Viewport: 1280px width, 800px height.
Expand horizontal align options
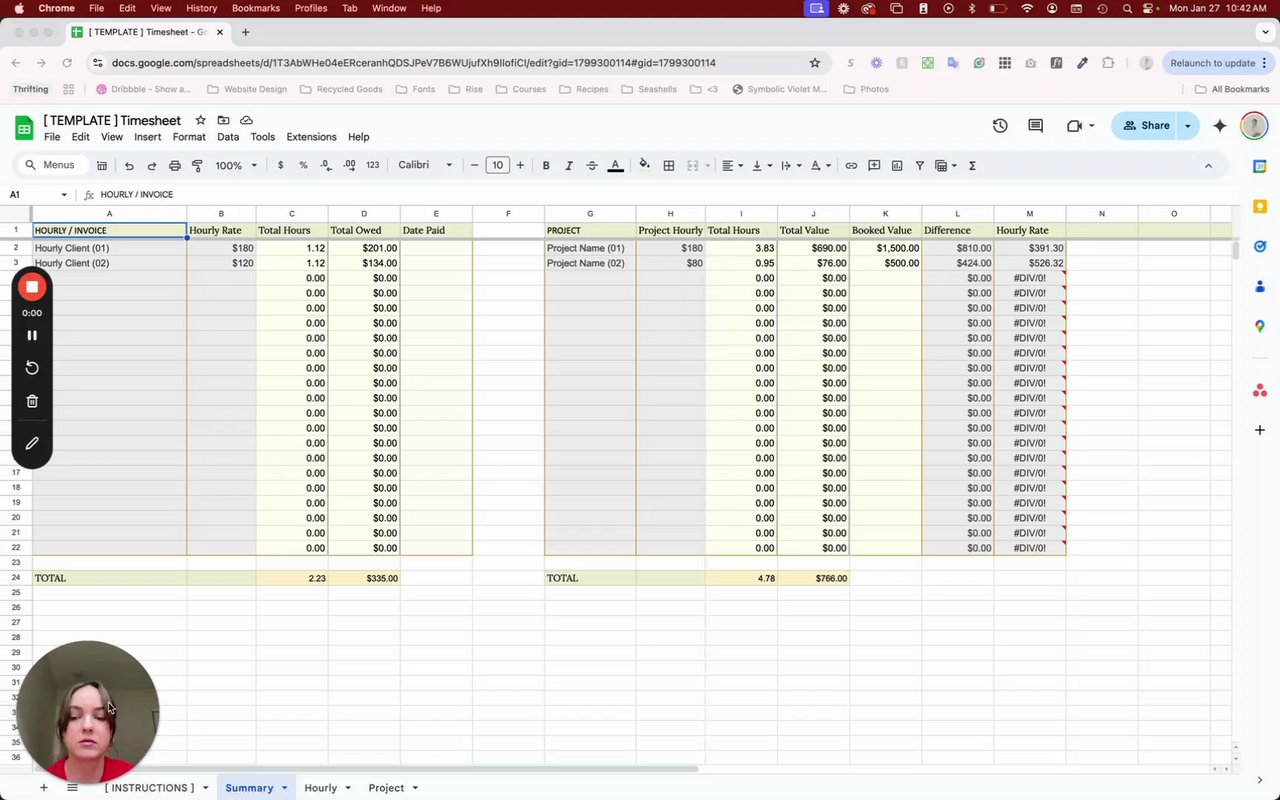pos(733,165)
